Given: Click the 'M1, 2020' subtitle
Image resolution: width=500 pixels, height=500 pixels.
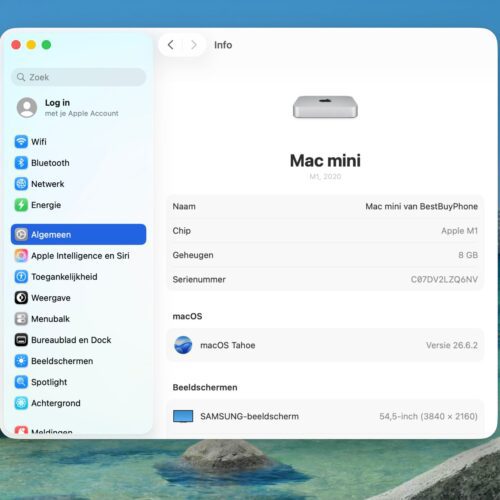Looking at the screenshot, I should 325,176.
